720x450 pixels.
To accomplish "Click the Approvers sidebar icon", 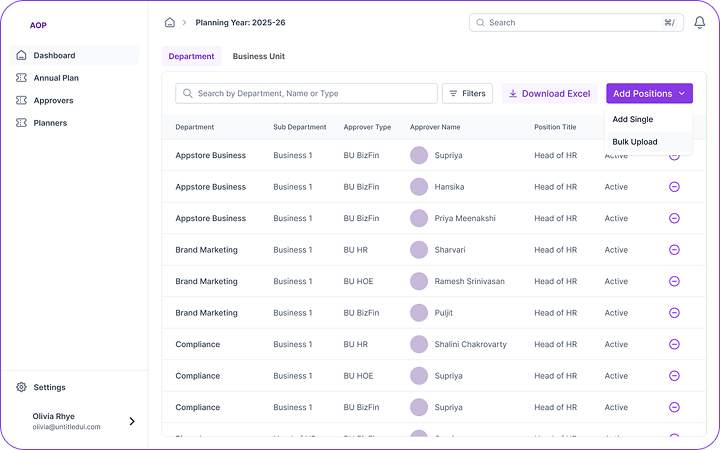I will [x=22, y=100].
